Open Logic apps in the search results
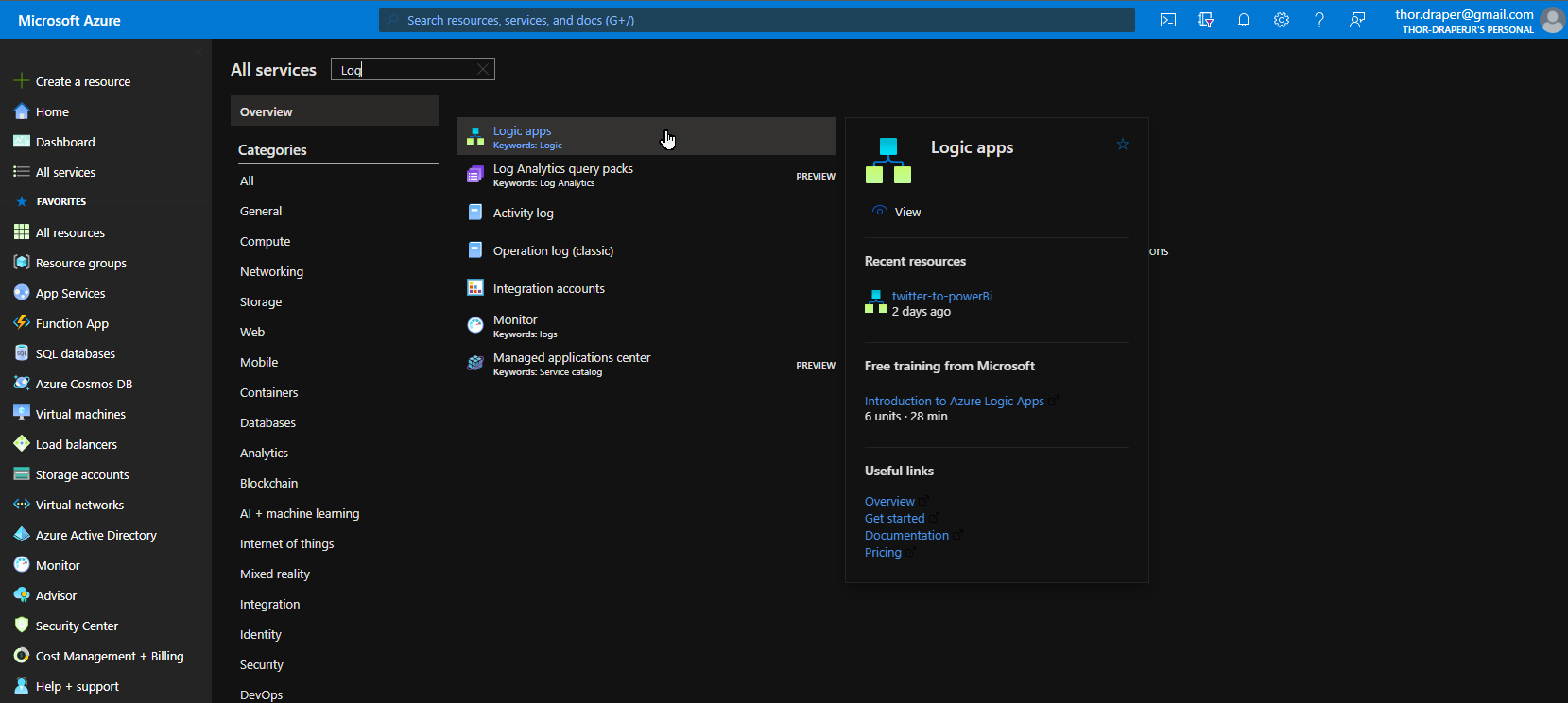1568x703 pixels. (x=646, y=136)
